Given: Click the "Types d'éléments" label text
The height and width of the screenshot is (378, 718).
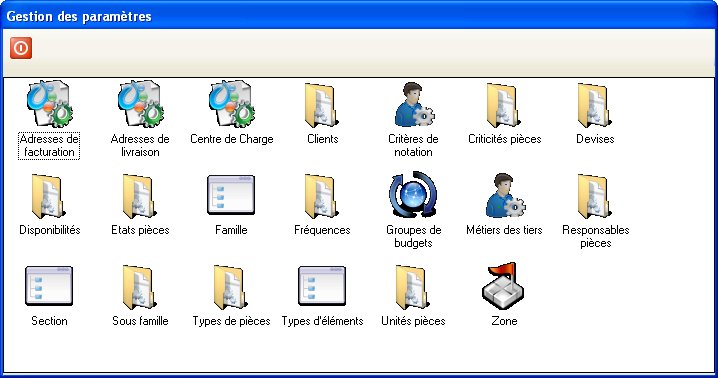Looking at the screenshot, I should click(x=322, y=321).
